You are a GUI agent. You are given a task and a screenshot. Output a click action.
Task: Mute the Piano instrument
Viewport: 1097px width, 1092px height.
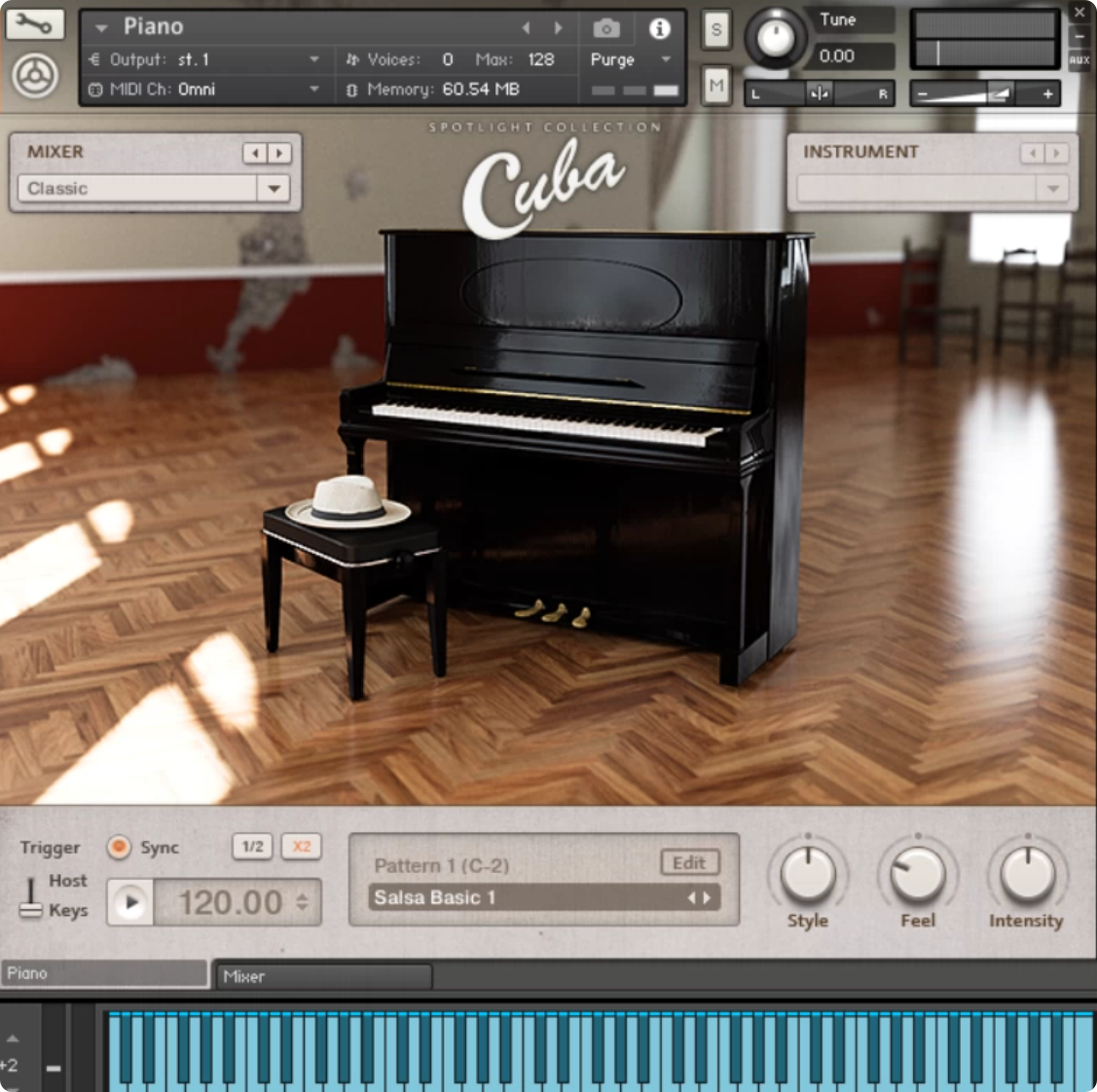[x=715, y=86]
